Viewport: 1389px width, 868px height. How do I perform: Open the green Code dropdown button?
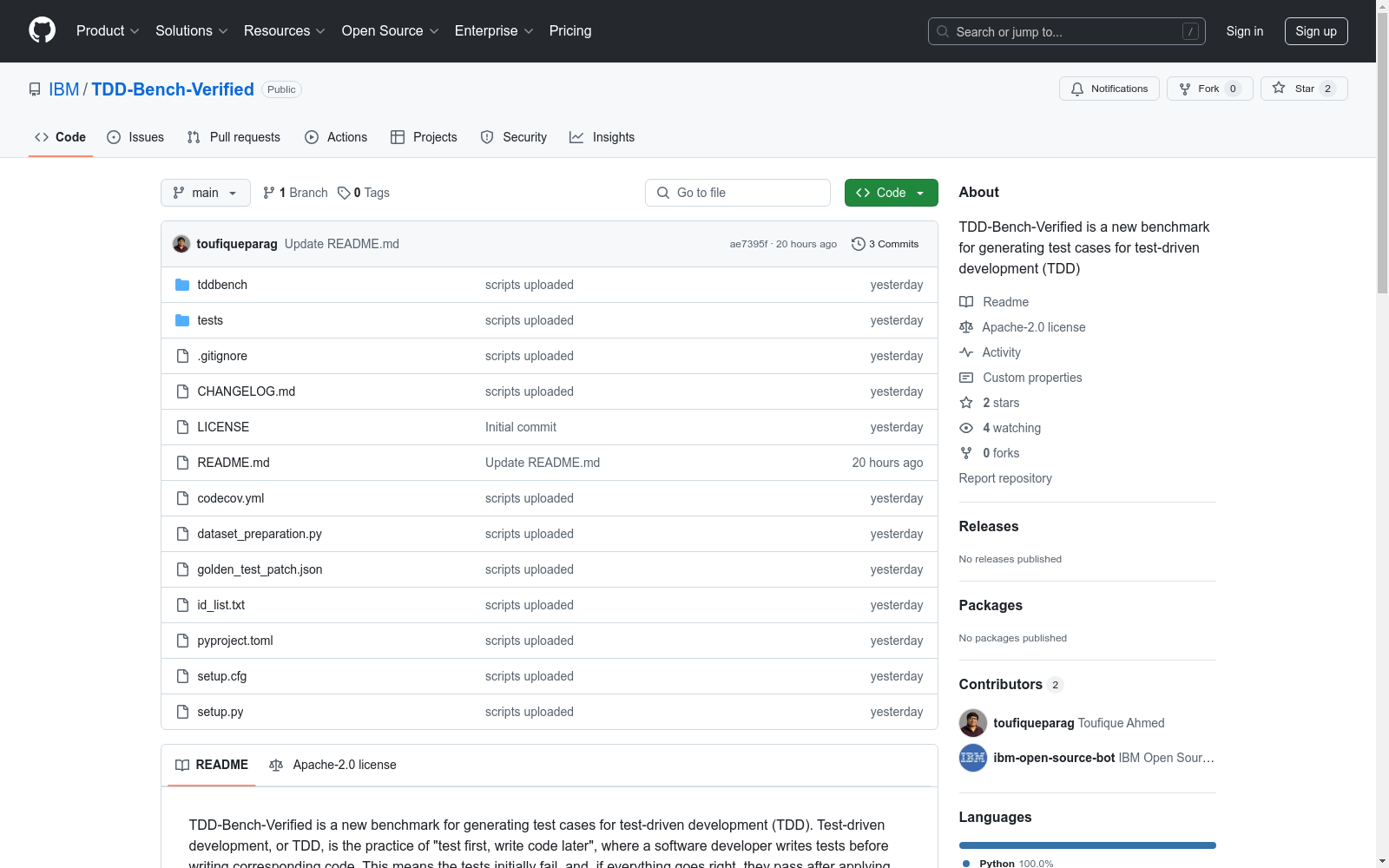click(891, 193)
